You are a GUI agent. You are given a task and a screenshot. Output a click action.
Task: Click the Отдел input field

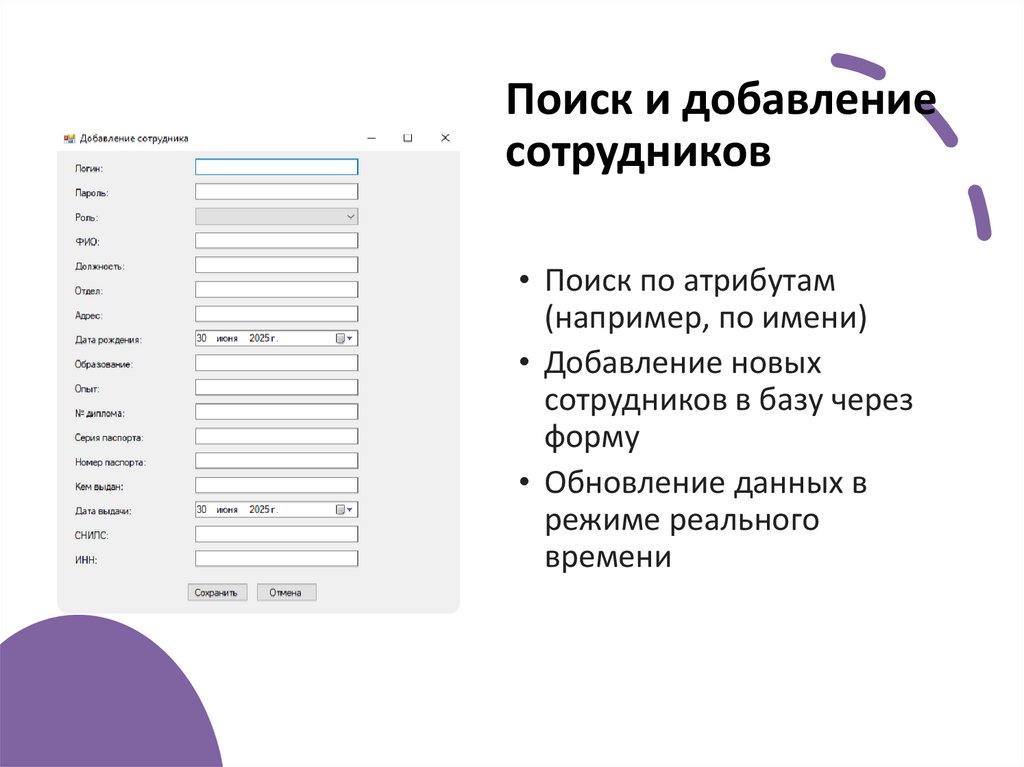tap(276, 289)
